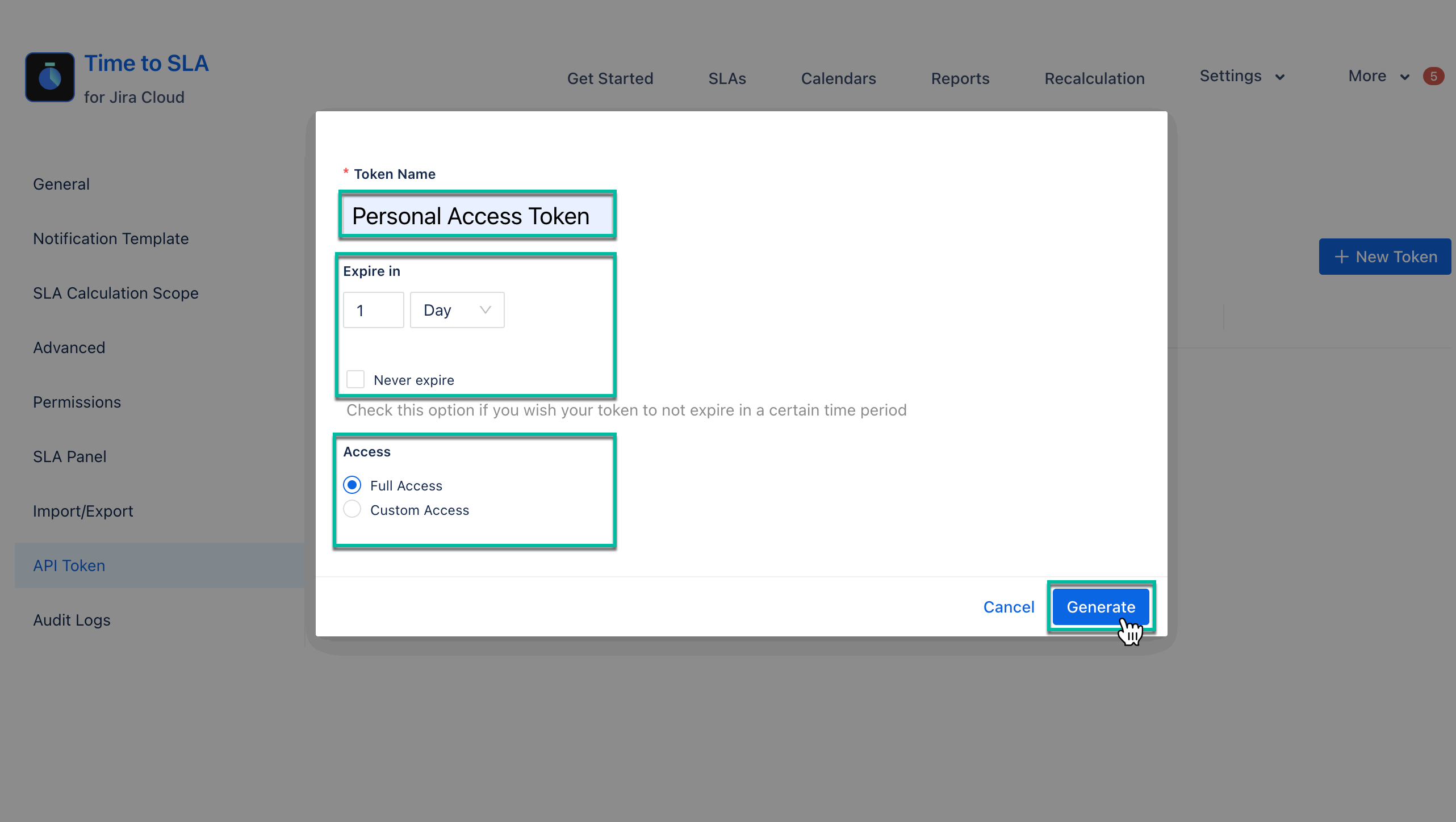This screenshot has height=822, width=1456.
Task: Go to the Calendars tab
Action: coord(838,78)
